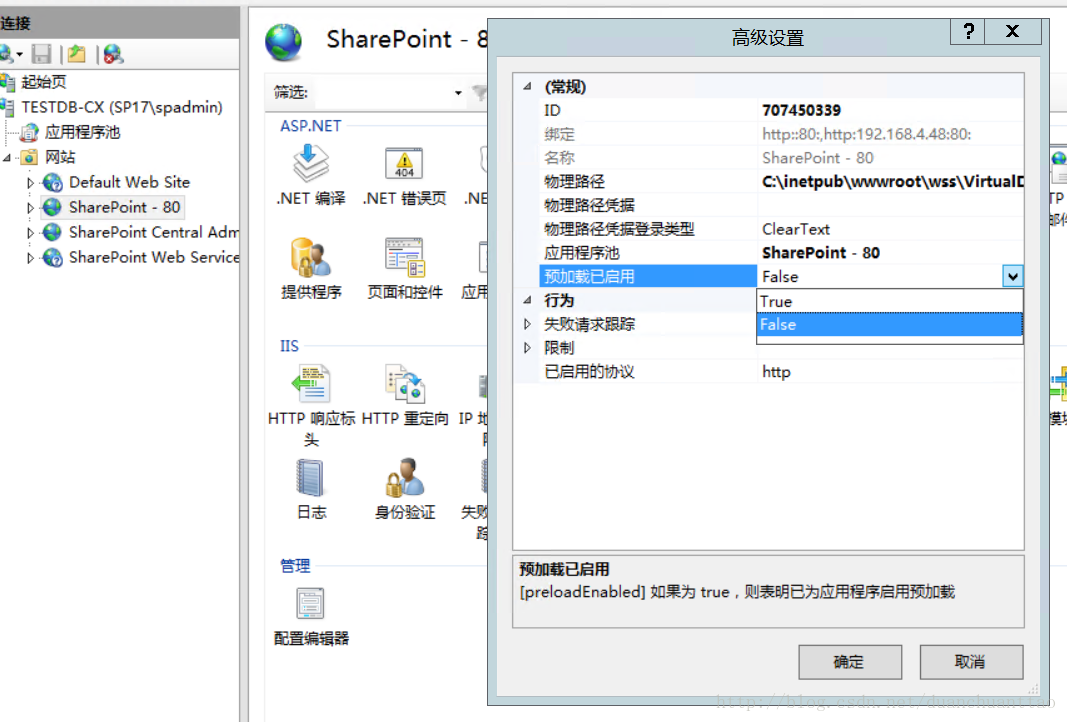The height and width of the screenshot is (722, 1067).
Task: Select the ID property row
Action: pyautogui.click(x=782, y=110)
